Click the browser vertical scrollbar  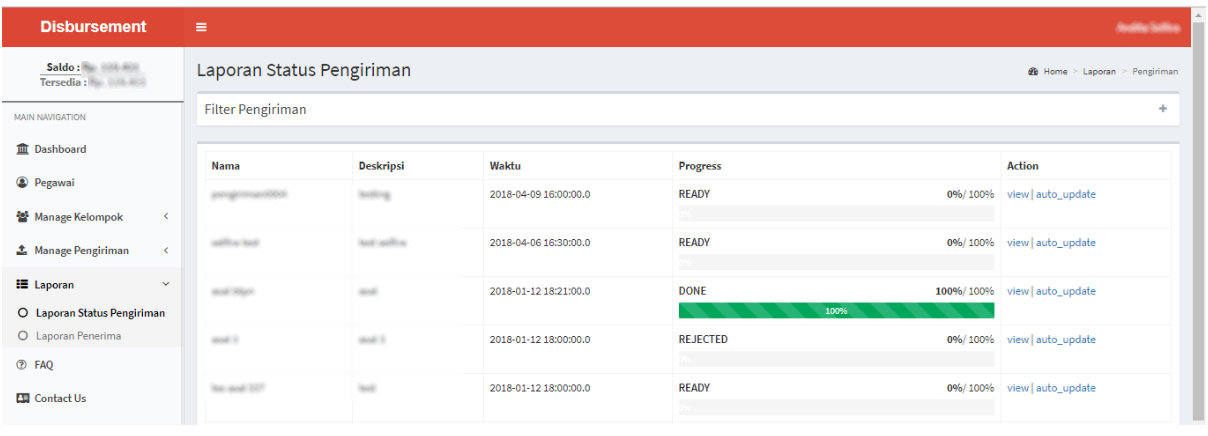[1199, 215]
